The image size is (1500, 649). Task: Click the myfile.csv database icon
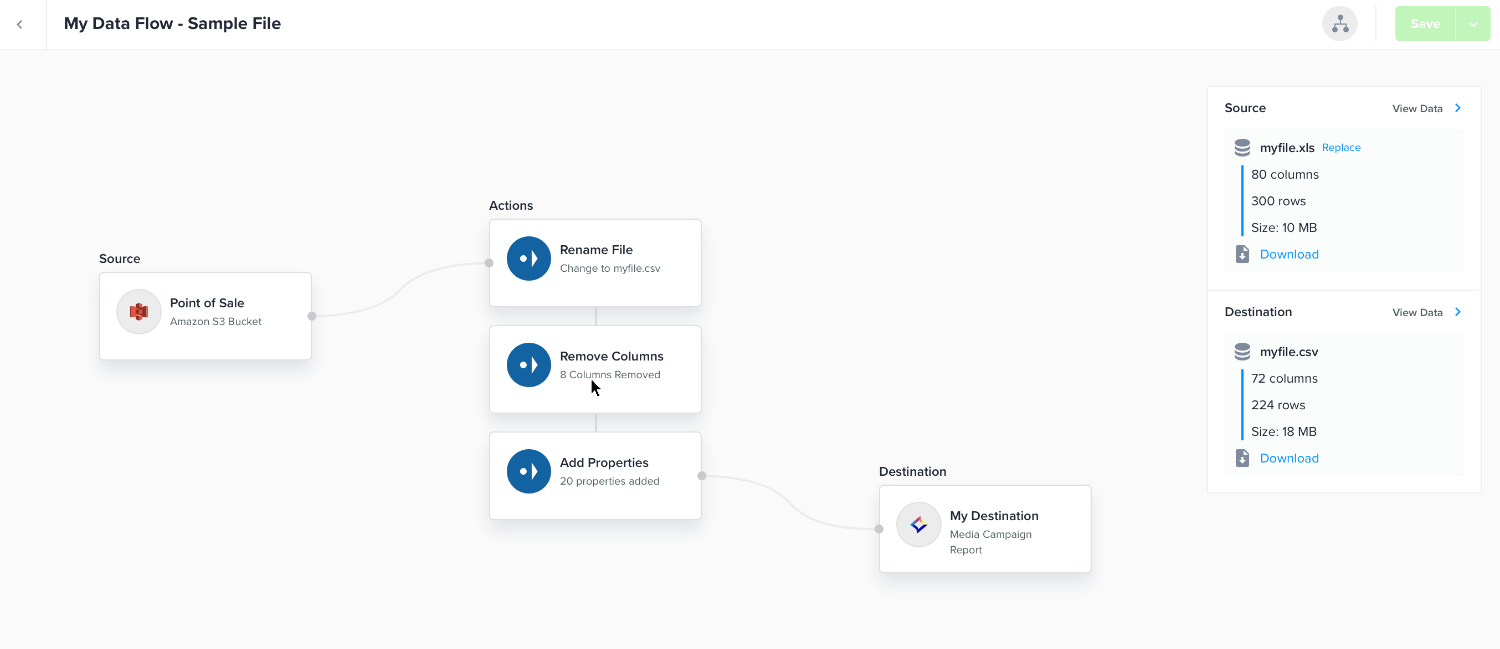(1242, 352)
